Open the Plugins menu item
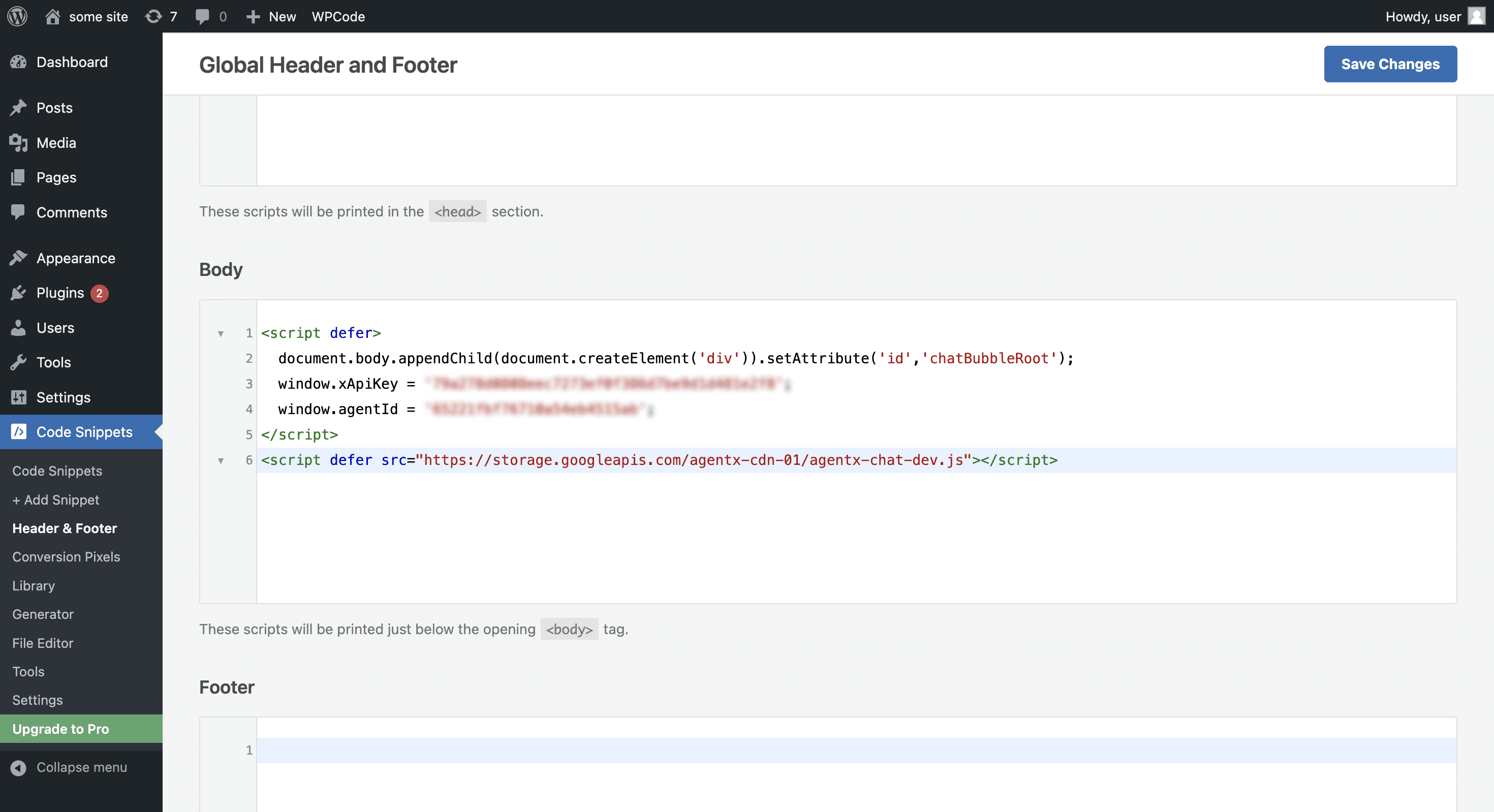 [x=81, y=293]
